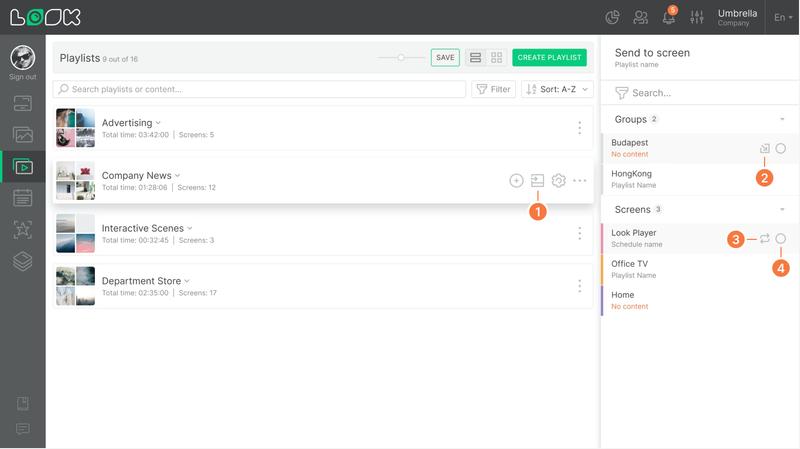
Task: Expand the Department Store chevron
Action: pos(187,281)
